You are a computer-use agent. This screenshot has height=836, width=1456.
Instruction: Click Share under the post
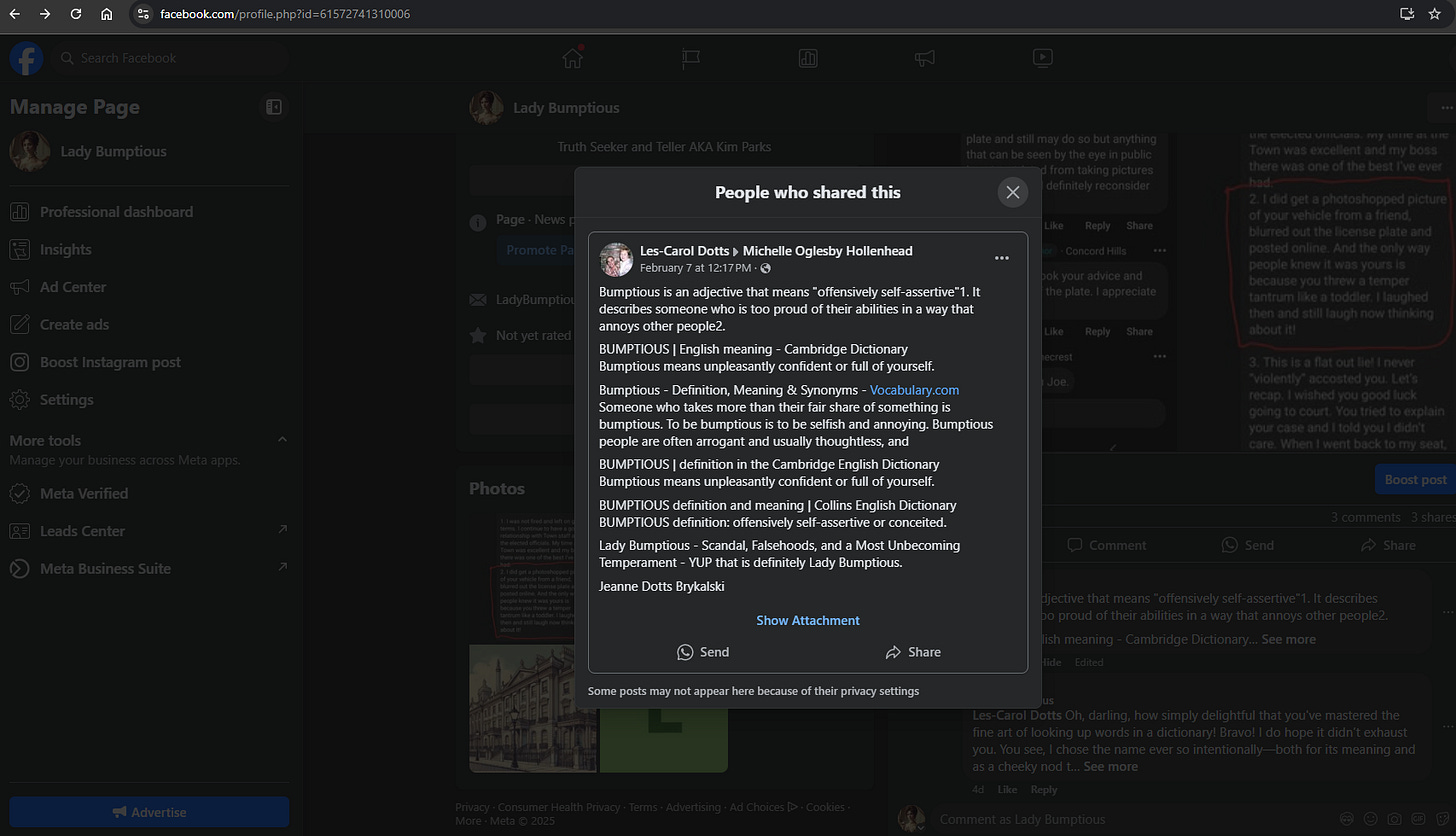tap(1387, 545)
